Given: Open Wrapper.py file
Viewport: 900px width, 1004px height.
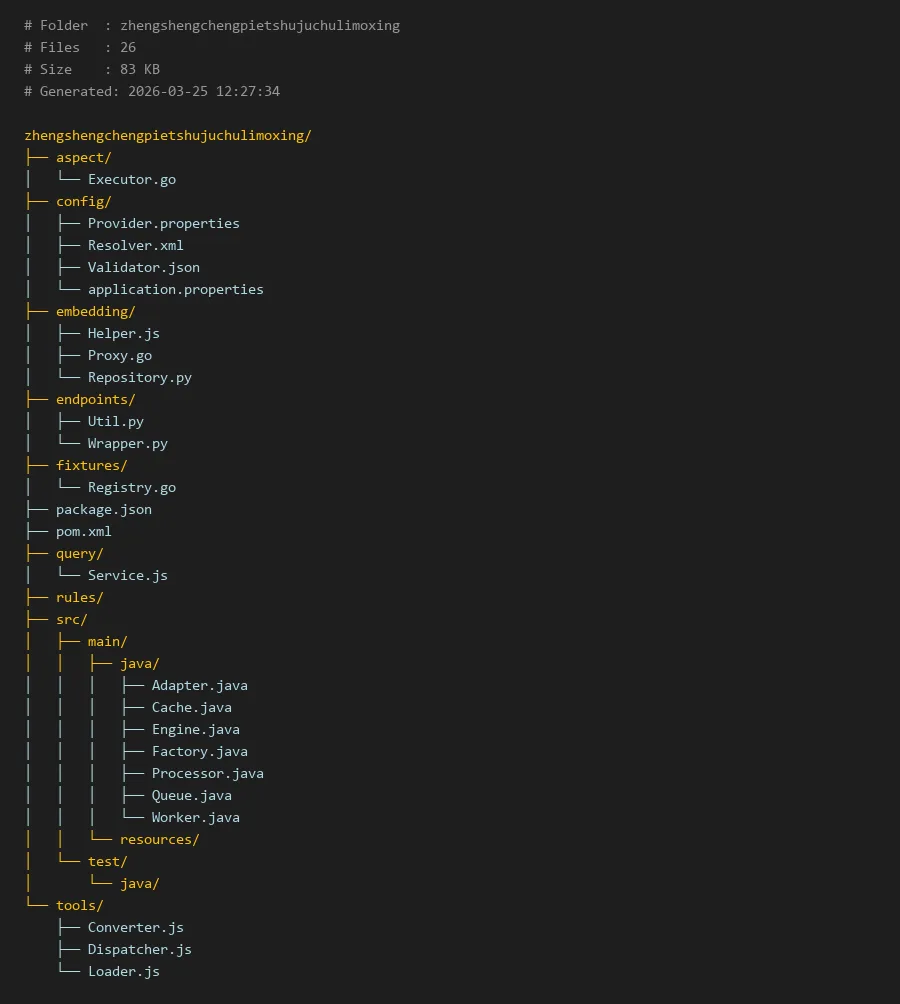Looking at the screenshot, I should pyautogui.click(x=127, y=443).
